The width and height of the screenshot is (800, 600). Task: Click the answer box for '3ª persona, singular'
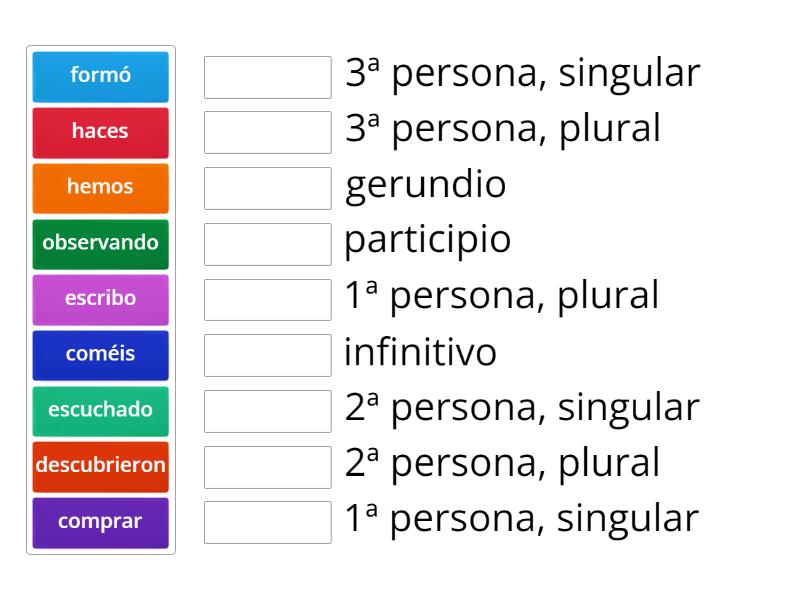(267, 77)
